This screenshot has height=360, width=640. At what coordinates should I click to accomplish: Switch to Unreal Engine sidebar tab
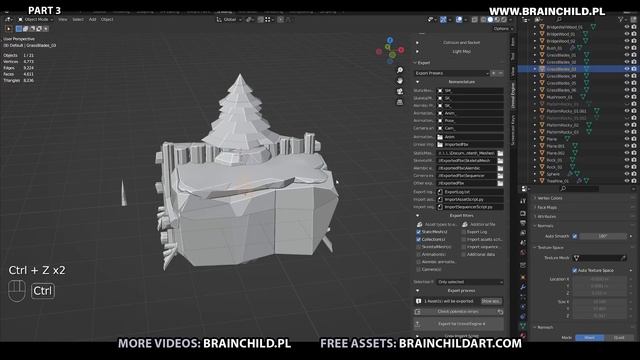(x=513, y=96)
